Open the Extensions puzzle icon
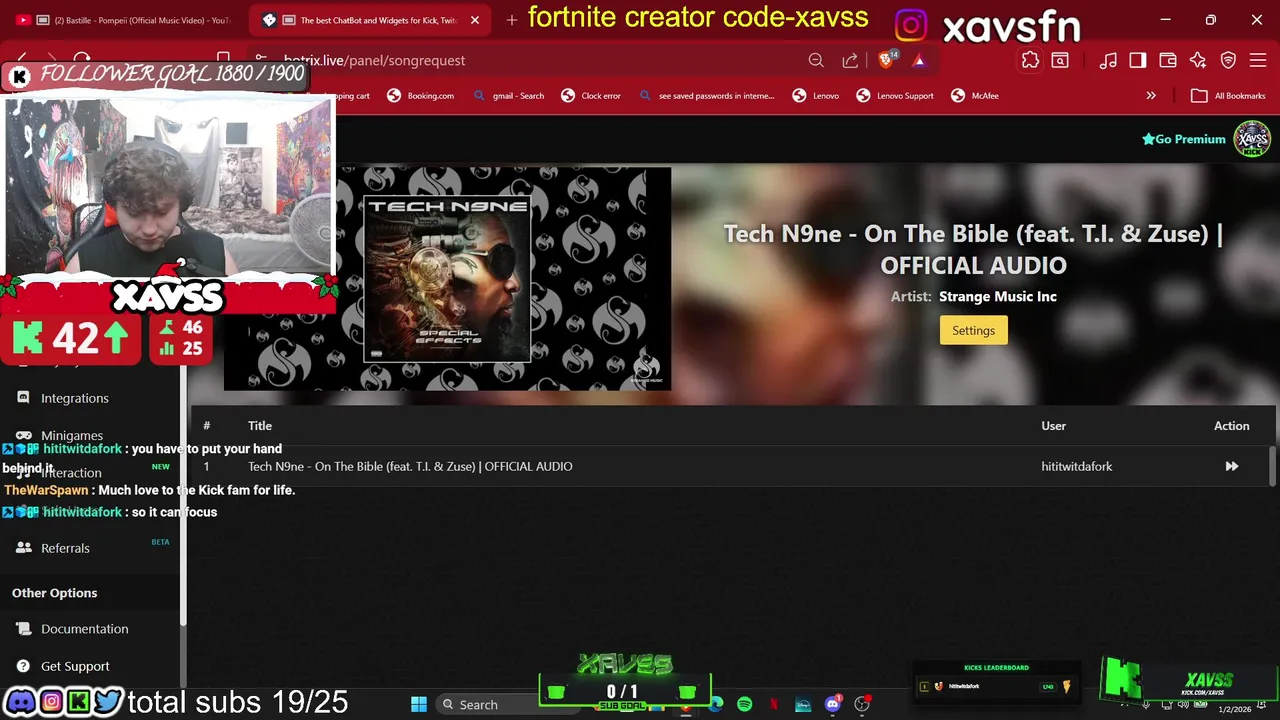 1030,60
